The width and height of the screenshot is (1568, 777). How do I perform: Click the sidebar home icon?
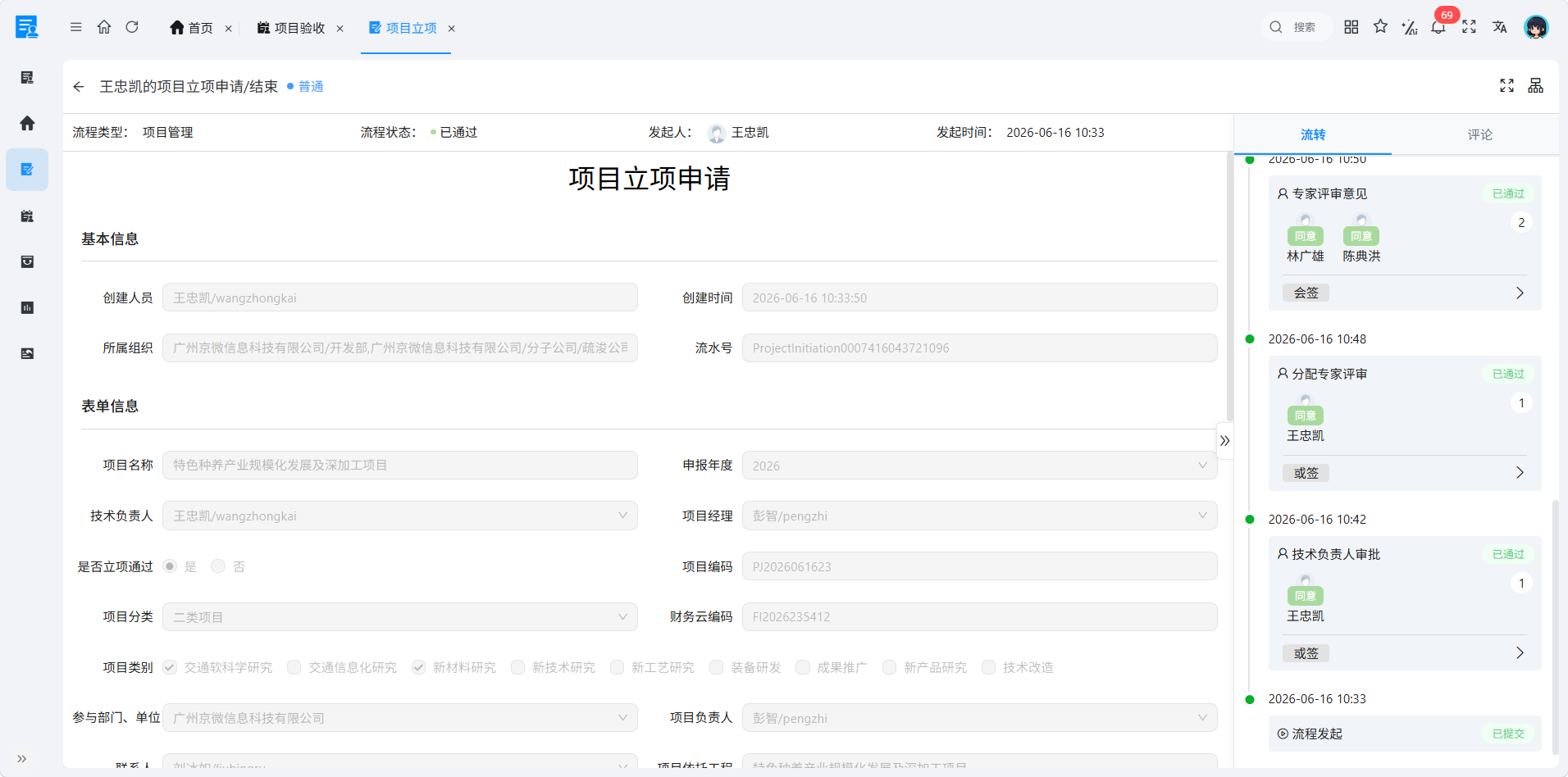(27, 123)
